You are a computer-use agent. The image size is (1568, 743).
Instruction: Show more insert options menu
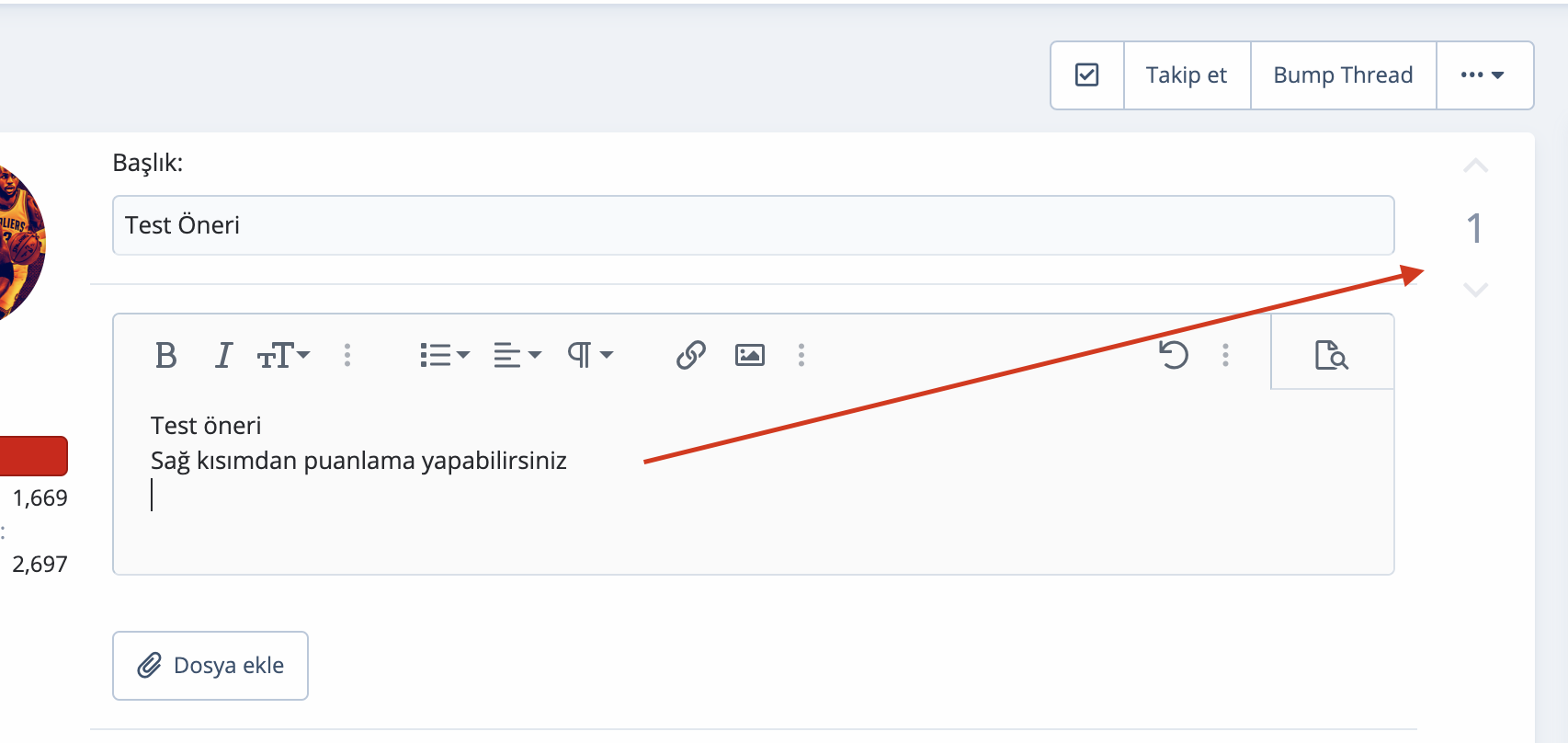click(801, 355)
